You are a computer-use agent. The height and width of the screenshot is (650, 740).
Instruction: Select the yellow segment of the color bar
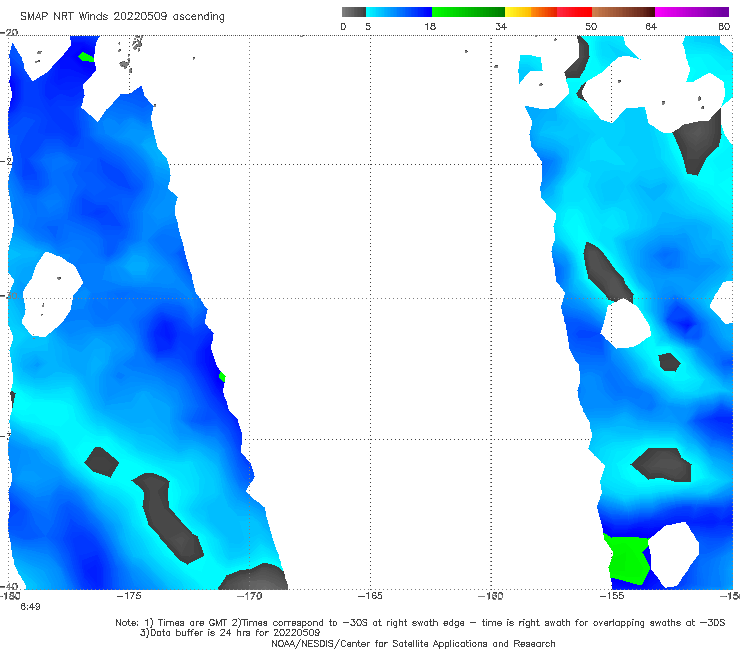[518, 12]
